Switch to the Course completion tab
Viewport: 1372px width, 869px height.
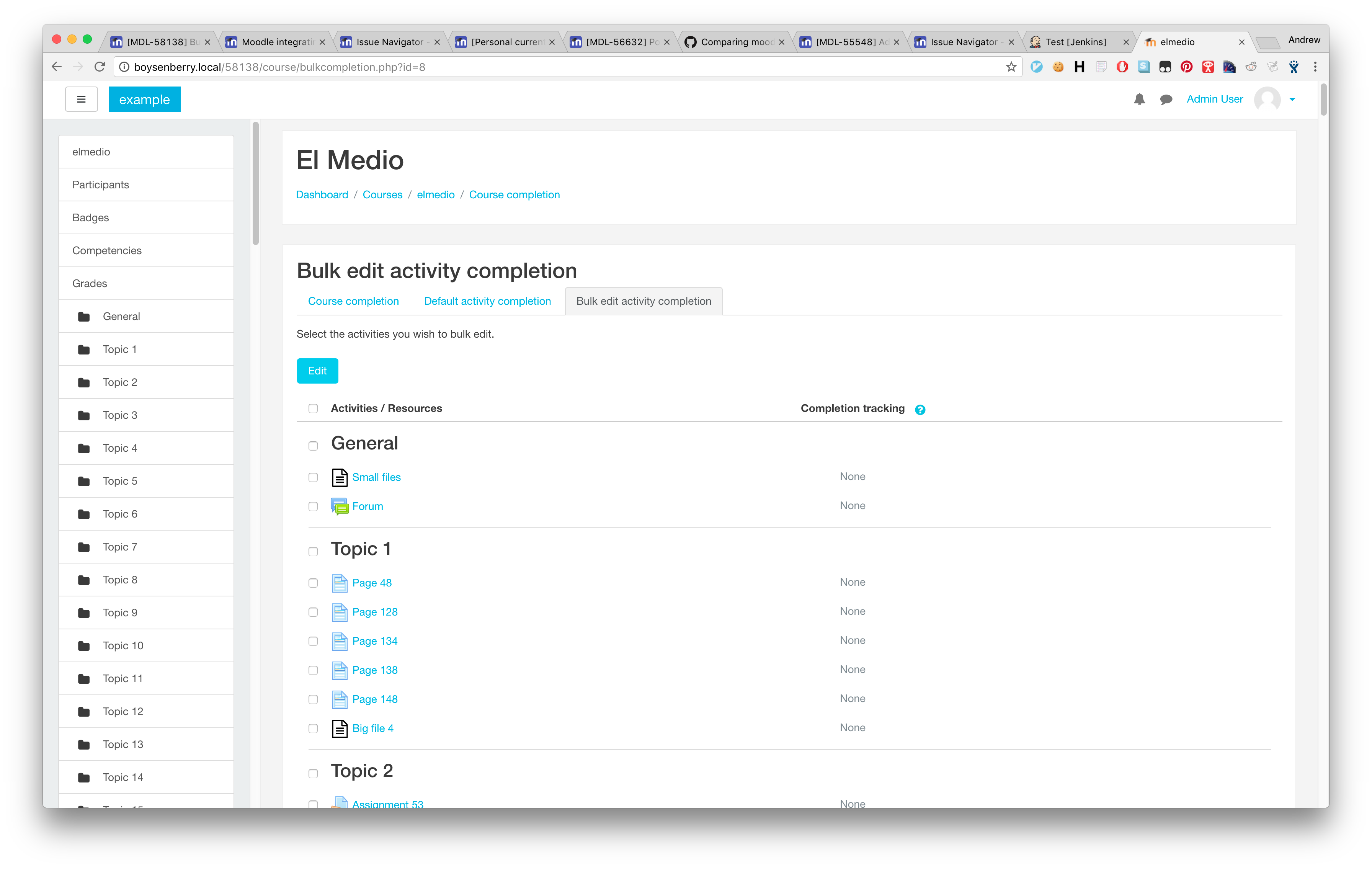(x=353, y=301)
